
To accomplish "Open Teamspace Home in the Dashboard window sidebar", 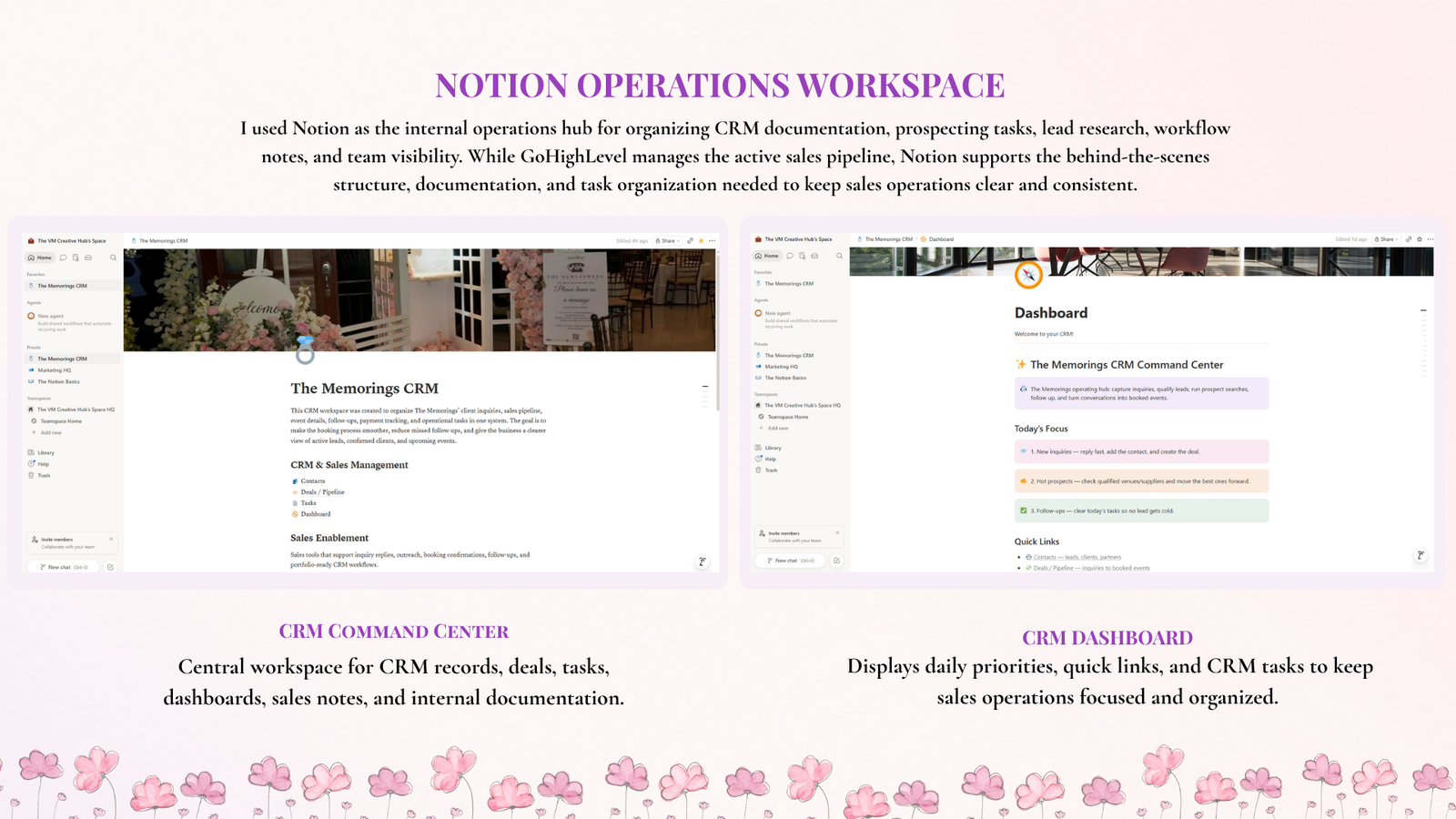I will [x=784, y=417].
